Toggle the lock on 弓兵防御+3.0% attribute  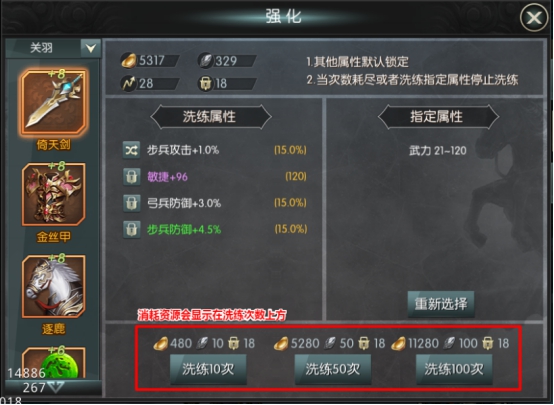131,203
